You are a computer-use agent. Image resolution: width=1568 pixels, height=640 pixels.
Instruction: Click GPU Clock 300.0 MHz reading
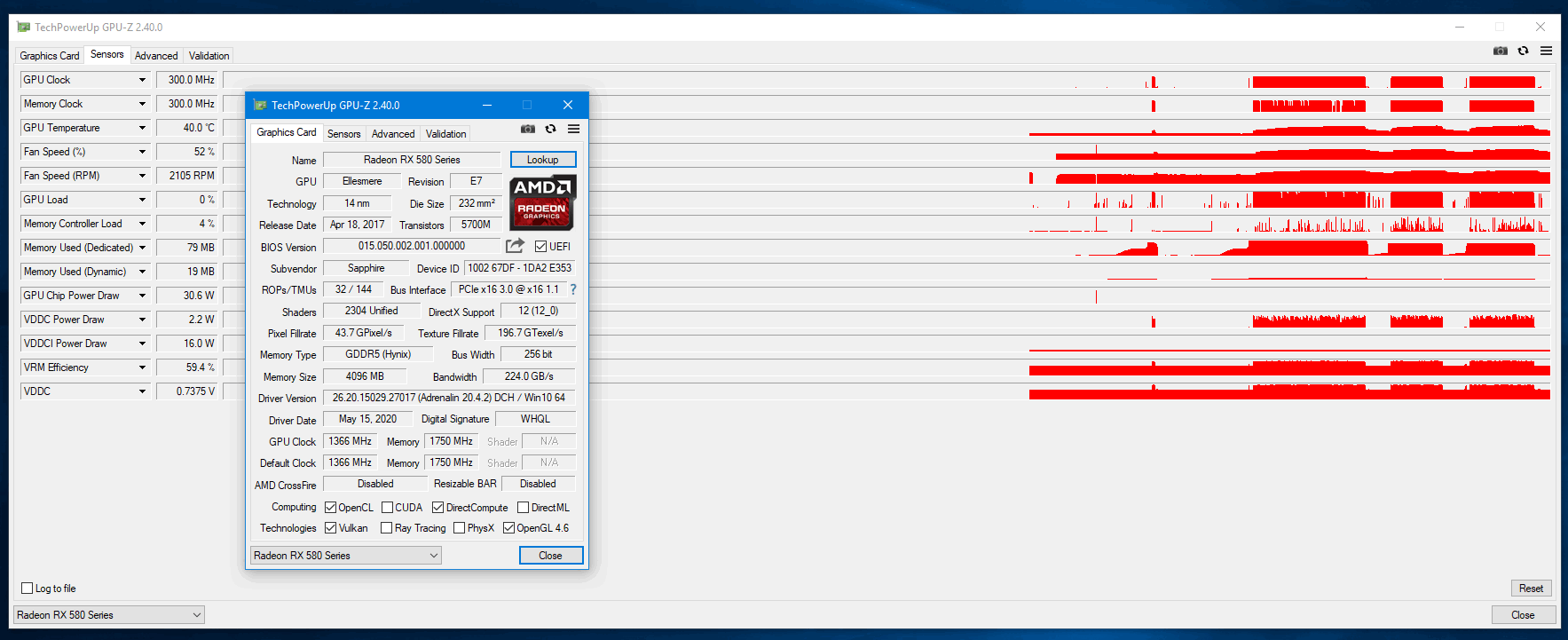tap(187, 80)
